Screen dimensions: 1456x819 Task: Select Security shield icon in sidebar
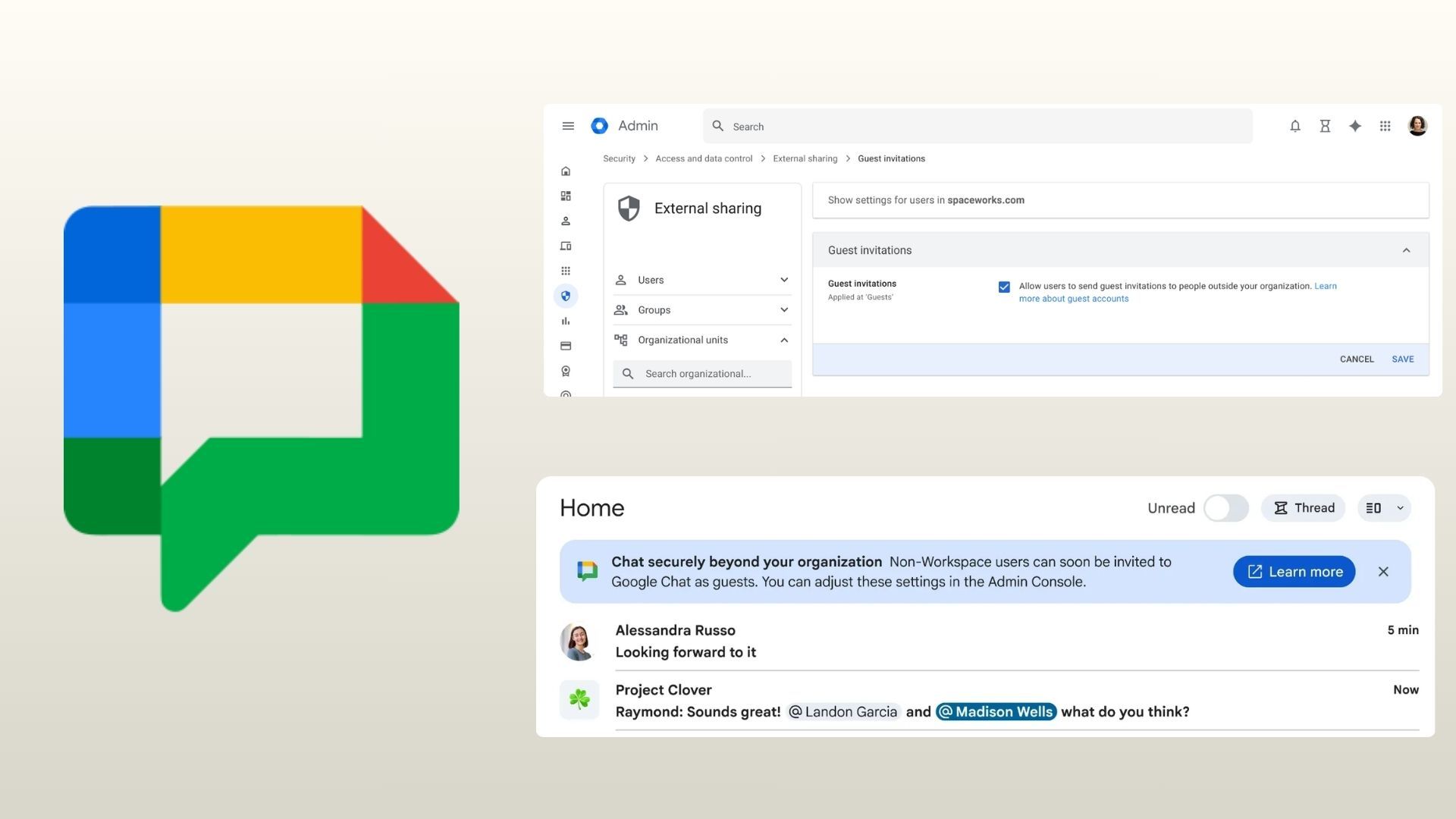[566, 296]
